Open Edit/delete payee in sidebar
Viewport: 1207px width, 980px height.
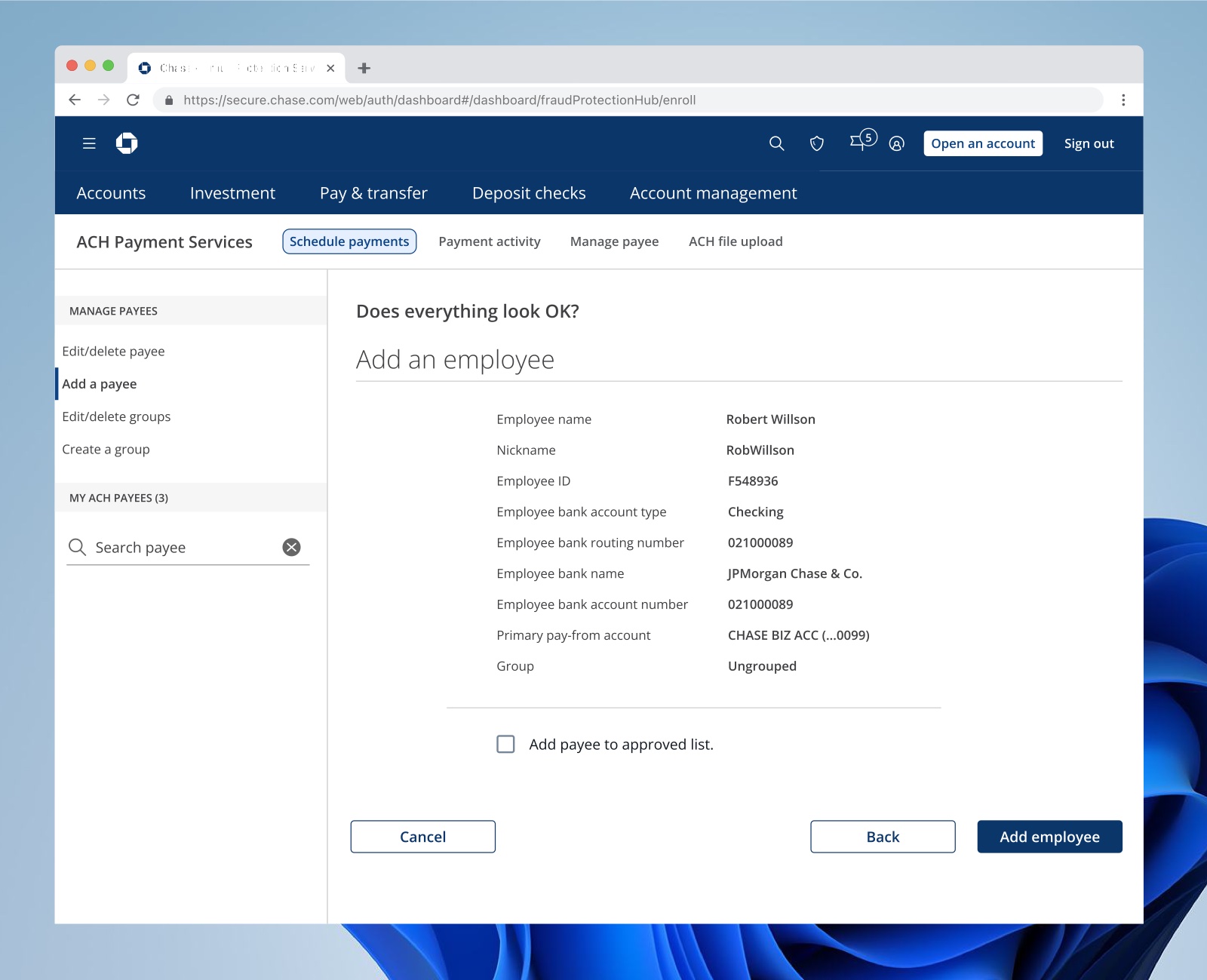coord(113,352)
